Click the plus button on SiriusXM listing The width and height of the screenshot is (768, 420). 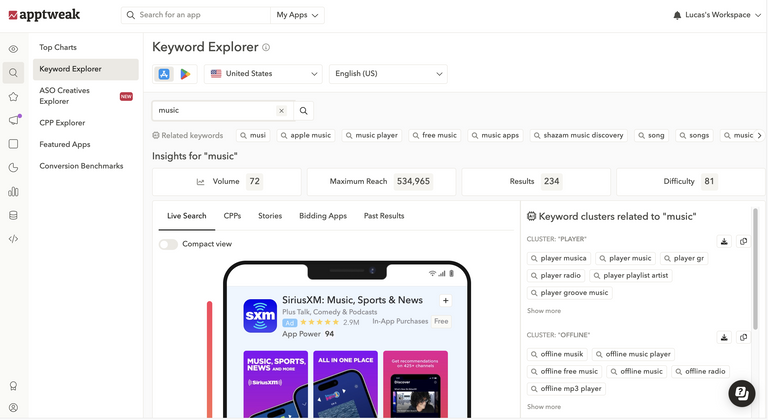tap(445, 300)
